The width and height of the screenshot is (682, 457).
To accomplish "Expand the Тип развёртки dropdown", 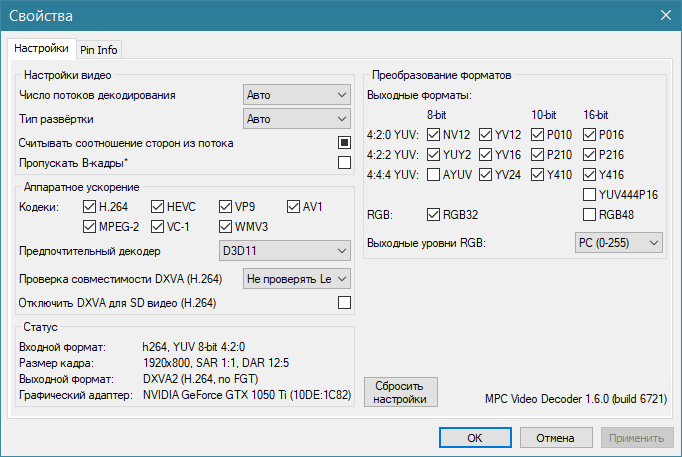I will pos(296,119).
